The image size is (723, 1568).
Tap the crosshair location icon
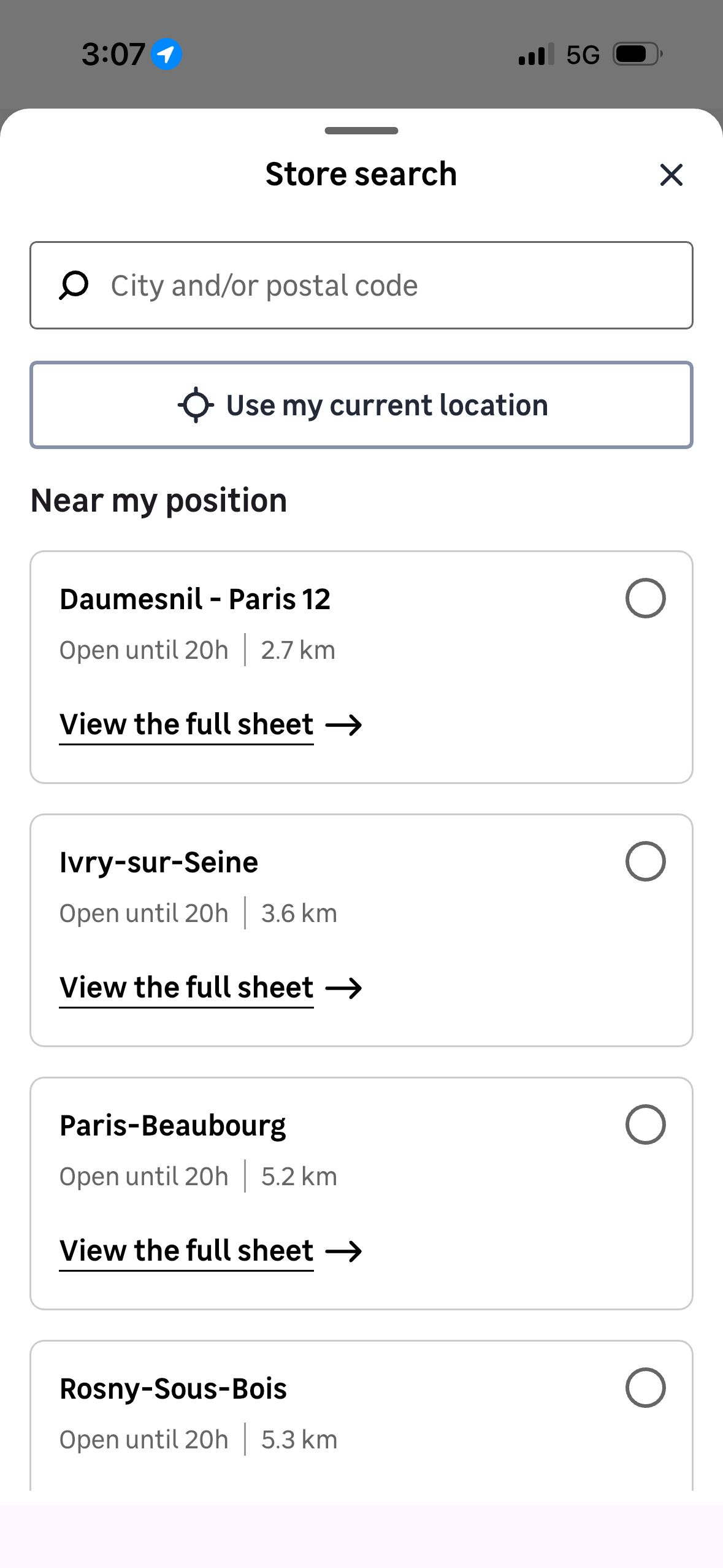pyautogui.click(x=196, y=405)
